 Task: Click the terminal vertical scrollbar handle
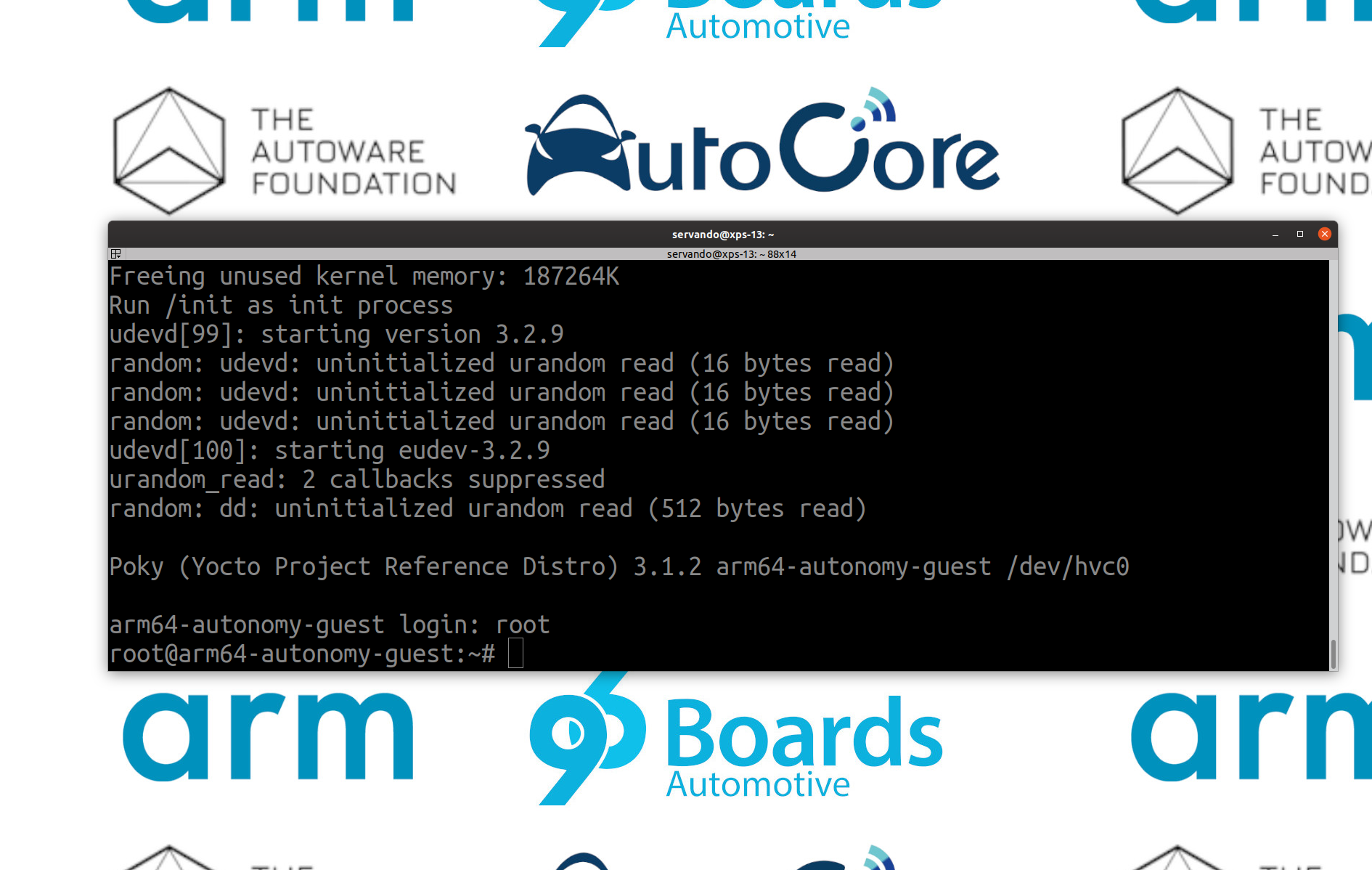point(1333,654)
